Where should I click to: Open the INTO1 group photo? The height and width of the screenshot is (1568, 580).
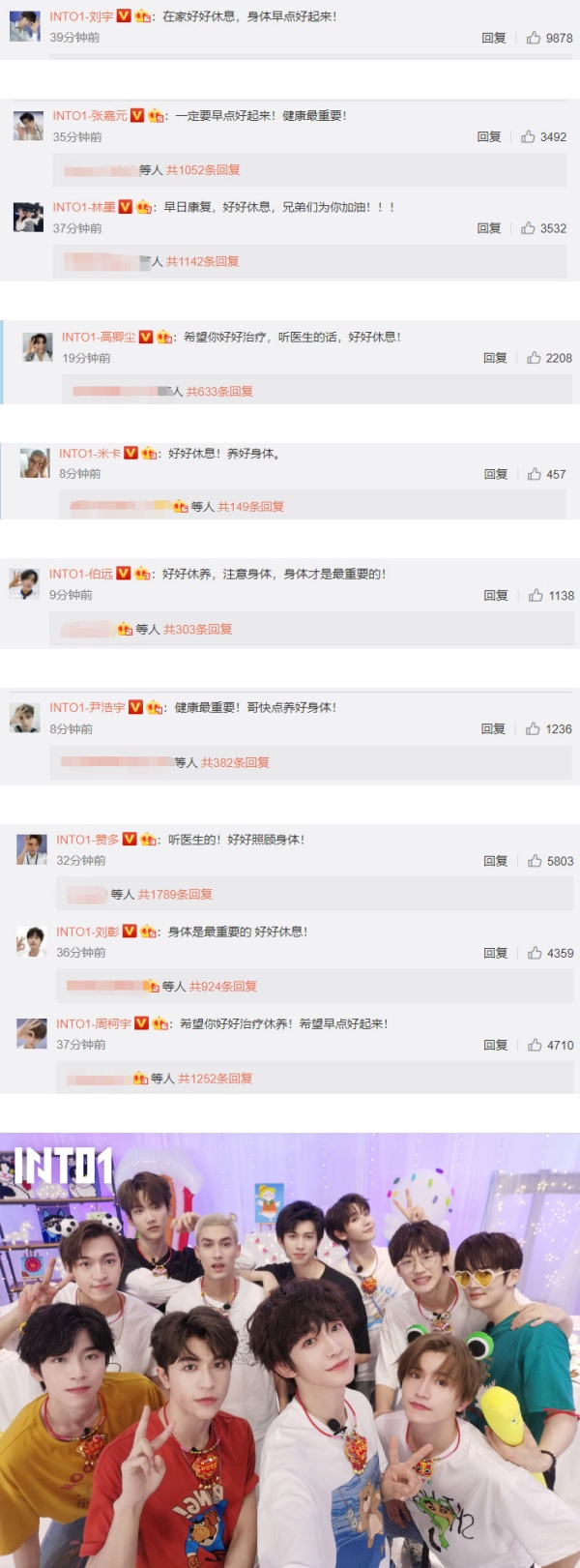pyautogui.click(x=290, y=1350)
